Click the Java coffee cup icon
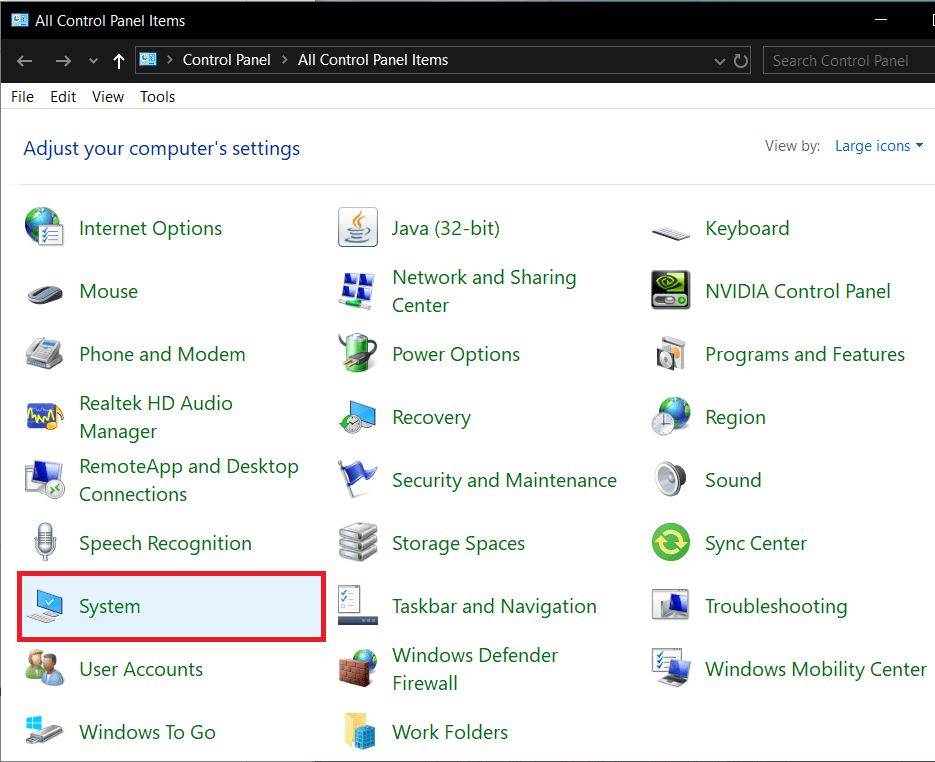935x762 pixels. pyautogui.click(x=358, y=227)
